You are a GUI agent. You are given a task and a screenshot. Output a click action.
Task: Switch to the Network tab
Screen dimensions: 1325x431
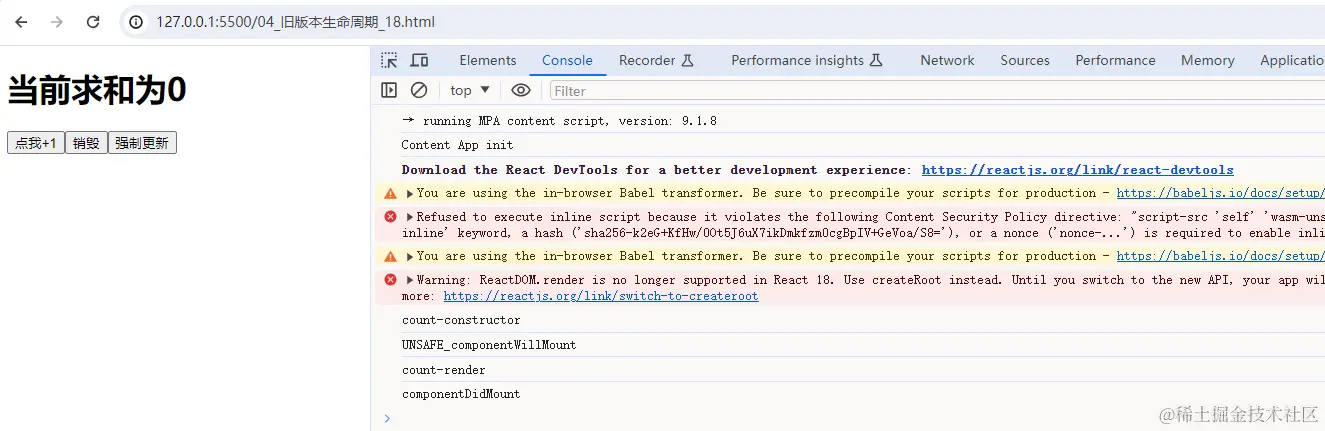tap(947, 60)
